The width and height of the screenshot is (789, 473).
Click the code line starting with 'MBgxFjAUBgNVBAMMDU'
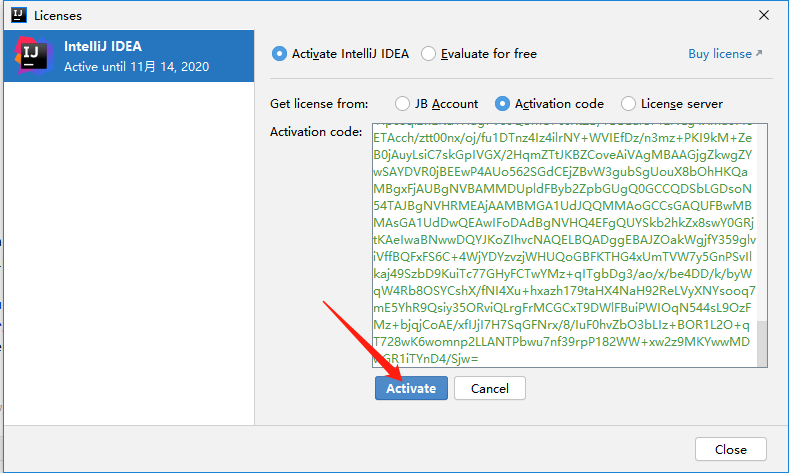[x=563, y=189]
